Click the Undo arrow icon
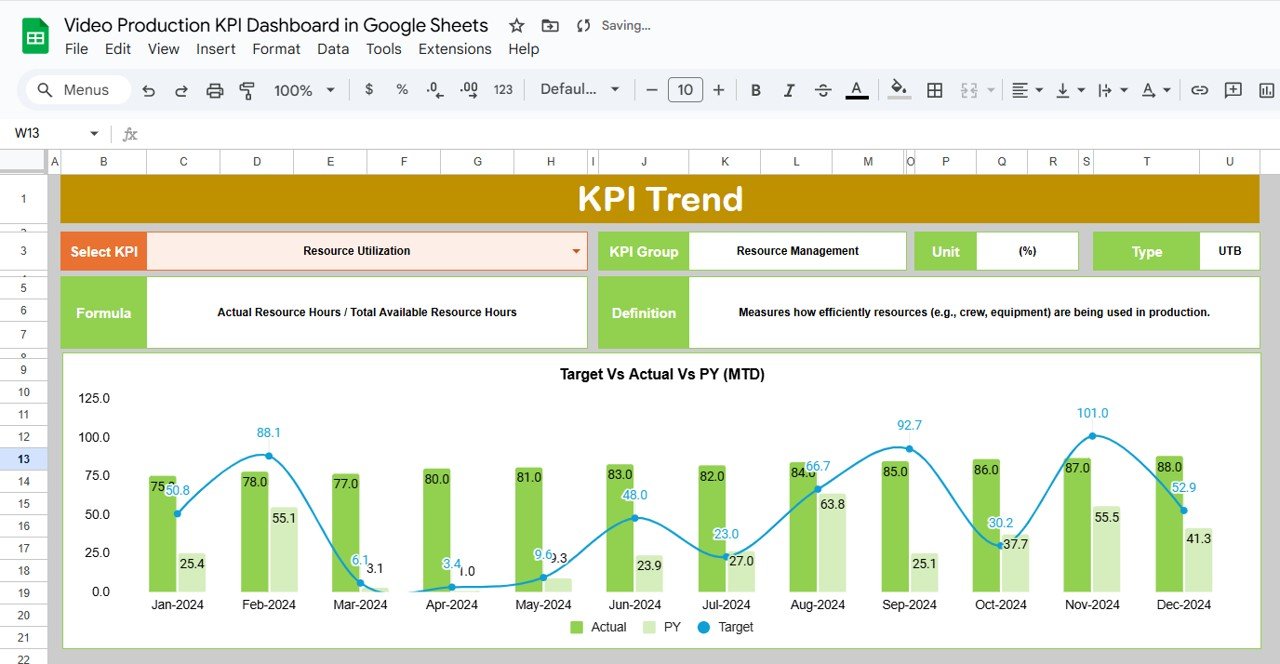The height and width of the screenshot is (664, 1280). click(149, 90)
